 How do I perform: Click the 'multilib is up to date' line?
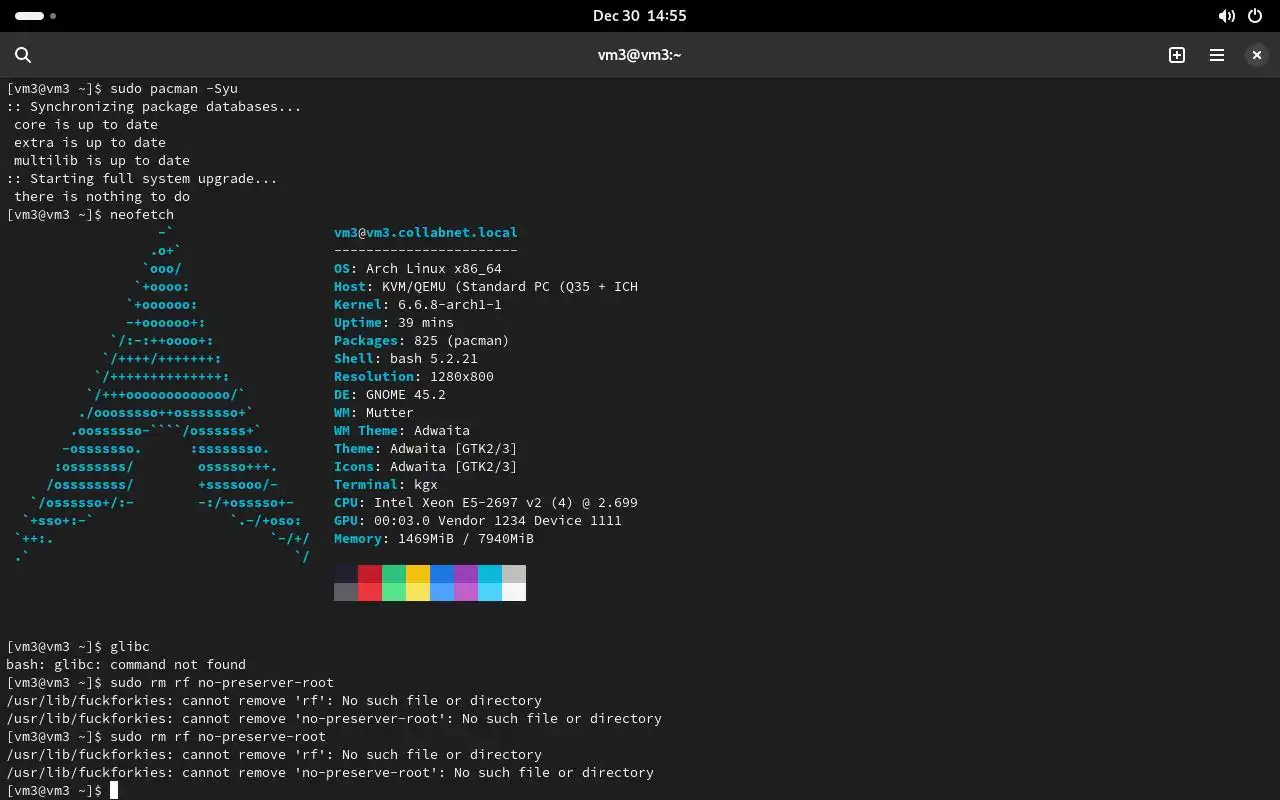(x=102, y=161)
